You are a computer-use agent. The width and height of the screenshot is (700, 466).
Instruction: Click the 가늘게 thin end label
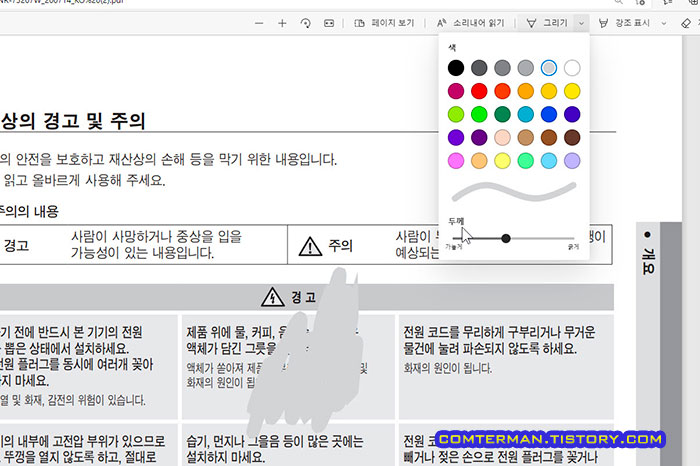(x=454, y=247)
